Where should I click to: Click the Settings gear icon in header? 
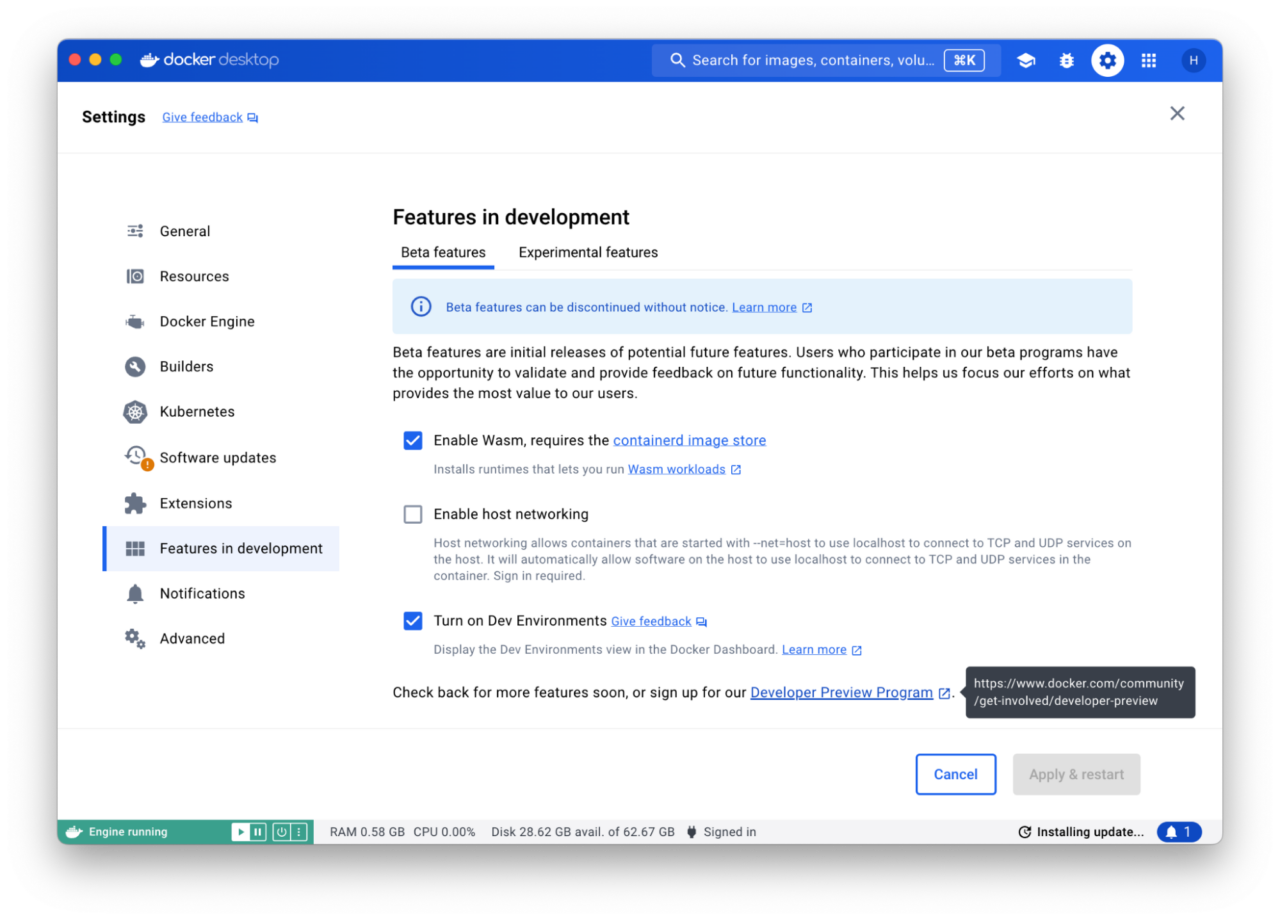point(1107,60)
